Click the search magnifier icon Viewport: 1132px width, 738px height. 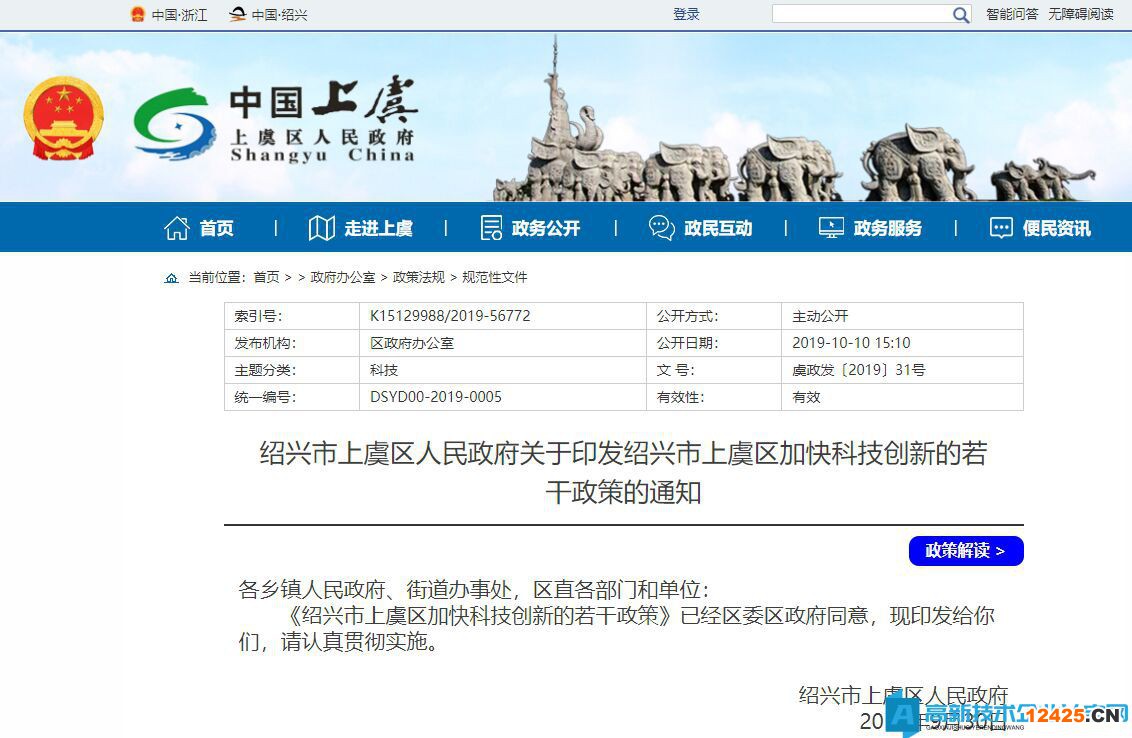(x=960, y=14)
